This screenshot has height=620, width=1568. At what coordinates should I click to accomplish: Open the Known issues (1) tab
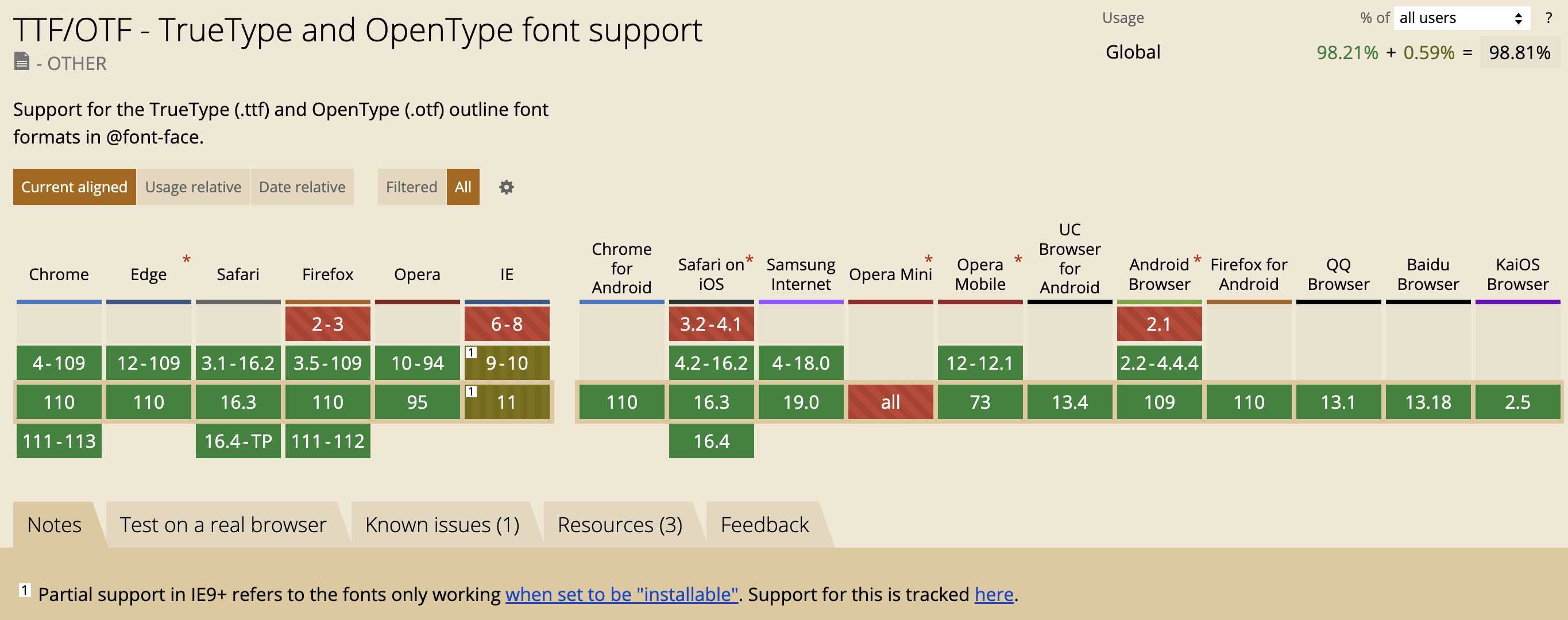click(442, 525)
